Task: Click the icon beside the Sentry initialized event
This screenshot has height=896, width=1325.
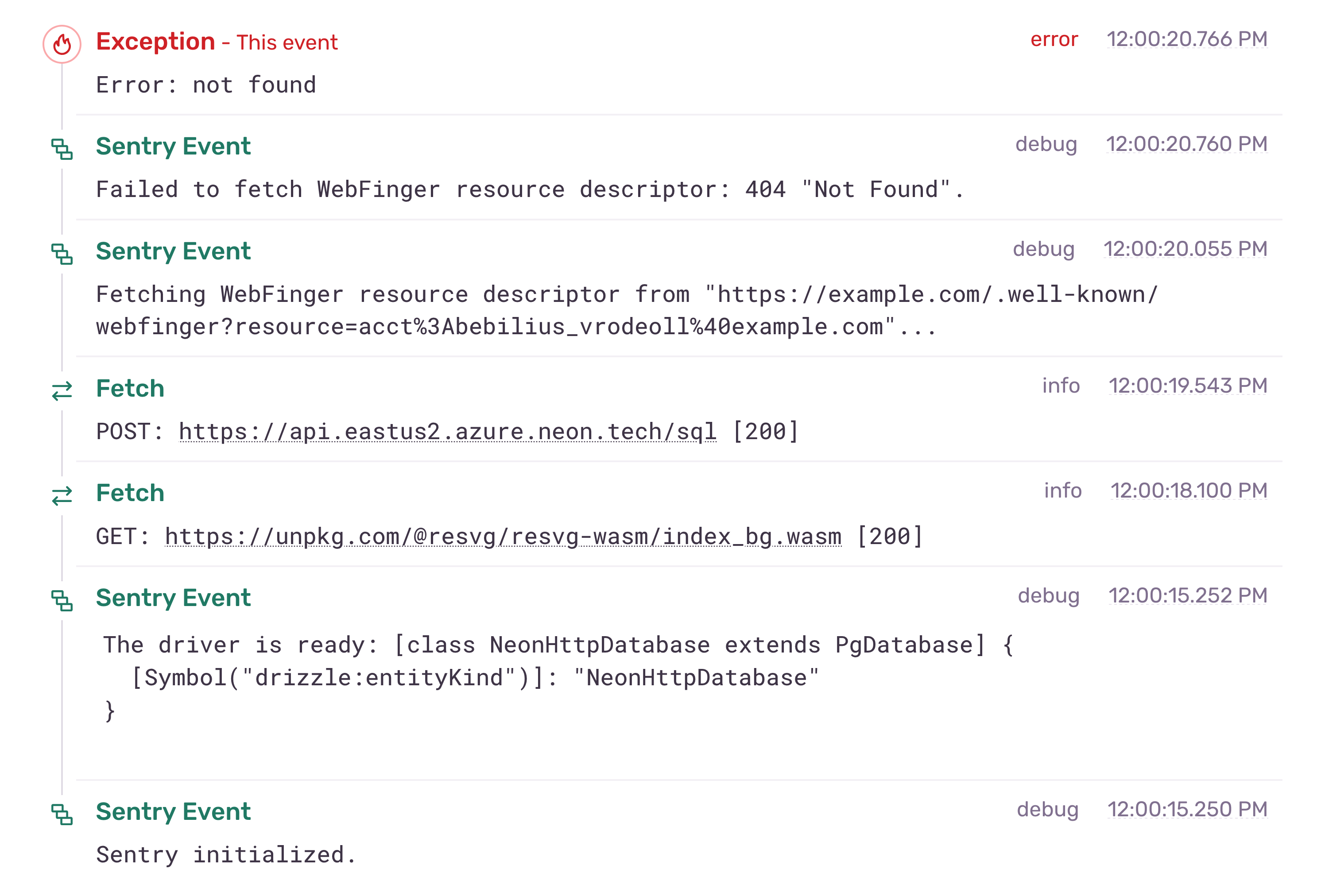Action: [62, 815]
